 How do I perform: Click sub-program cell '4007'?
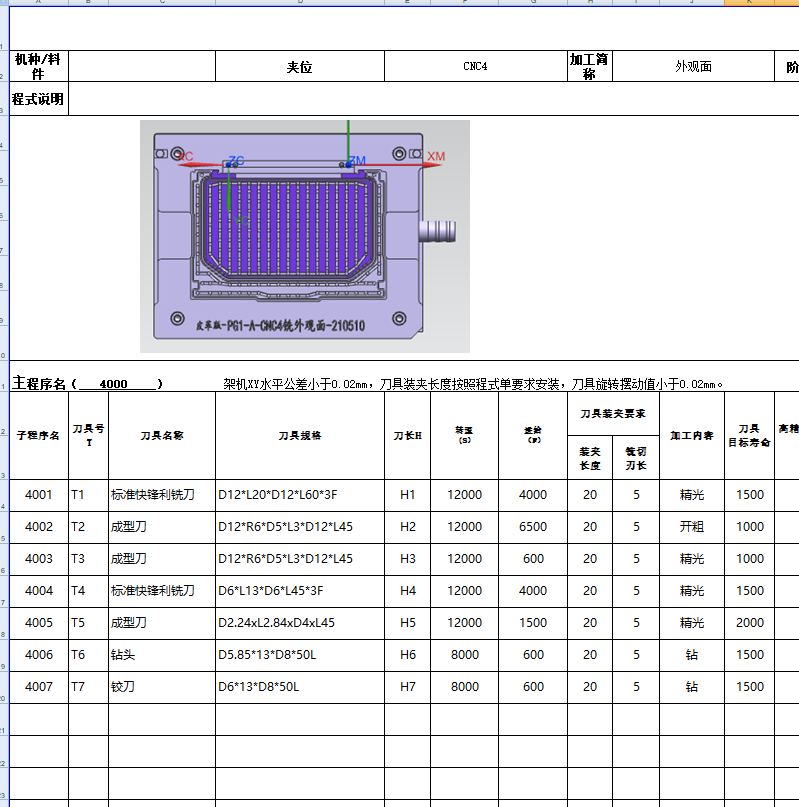click(39, 687)
